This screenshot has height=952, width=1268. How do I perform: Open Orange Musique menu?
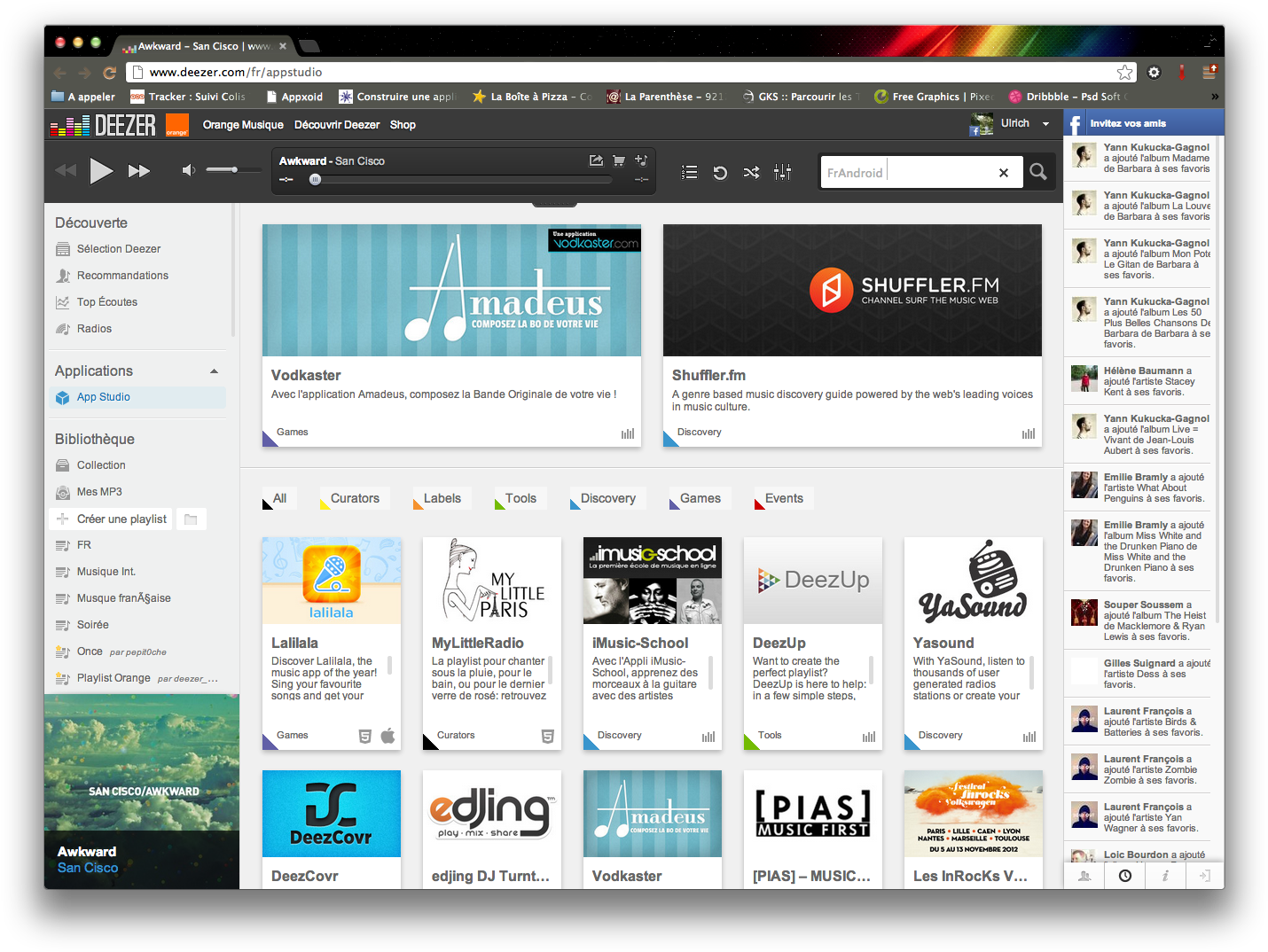coord(243,125)
